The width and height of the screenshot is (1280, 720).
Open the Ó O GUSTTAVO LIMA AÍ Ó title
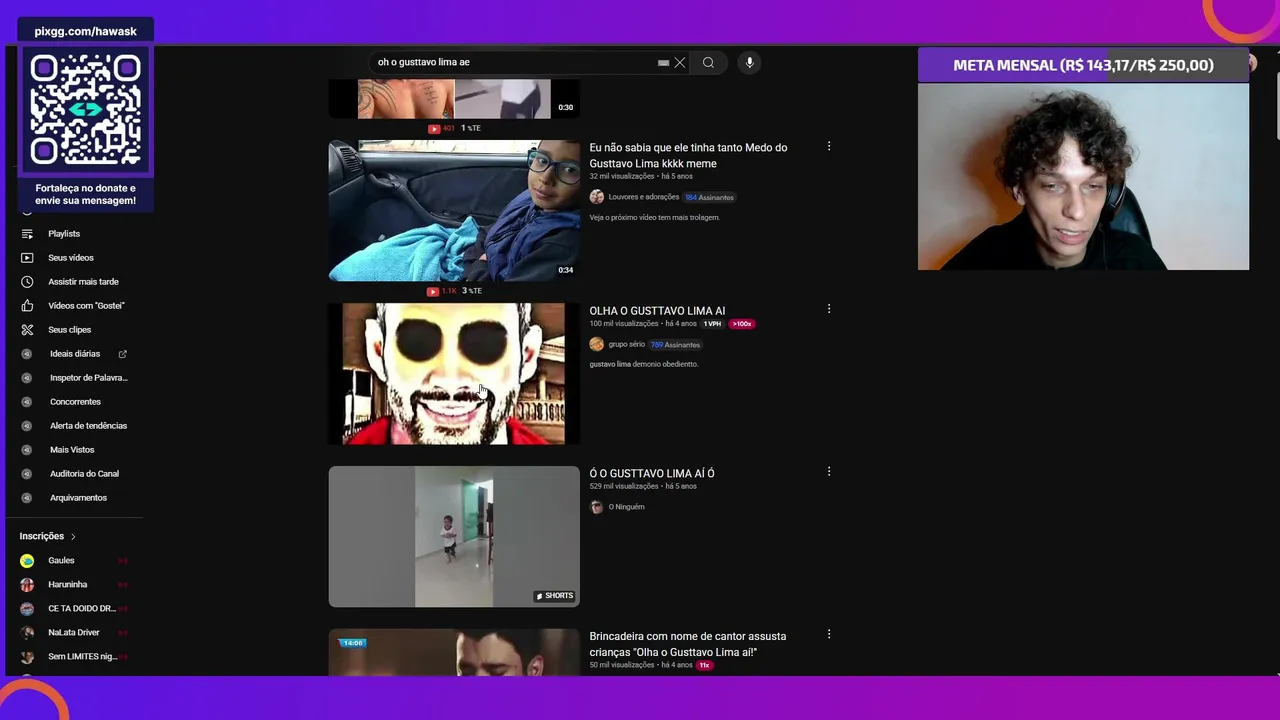tap(652, 473)
